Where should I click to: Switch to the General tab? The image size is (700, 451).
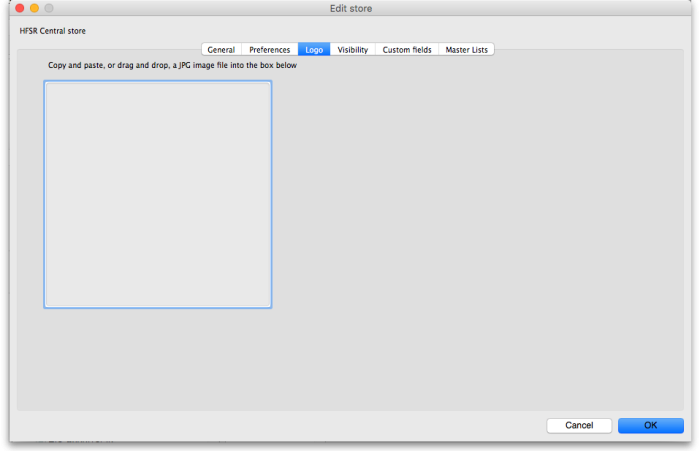[x=221, y=49]
